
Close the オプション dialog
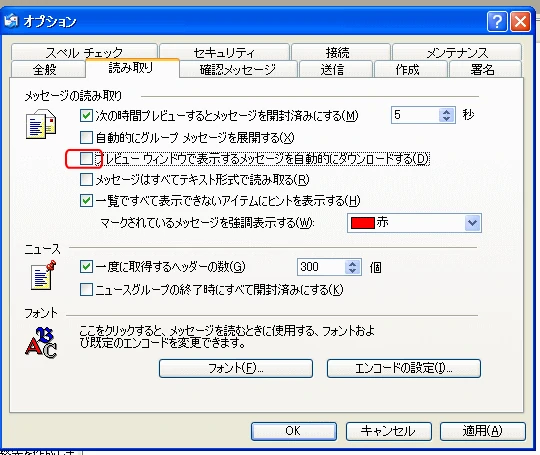520,22
